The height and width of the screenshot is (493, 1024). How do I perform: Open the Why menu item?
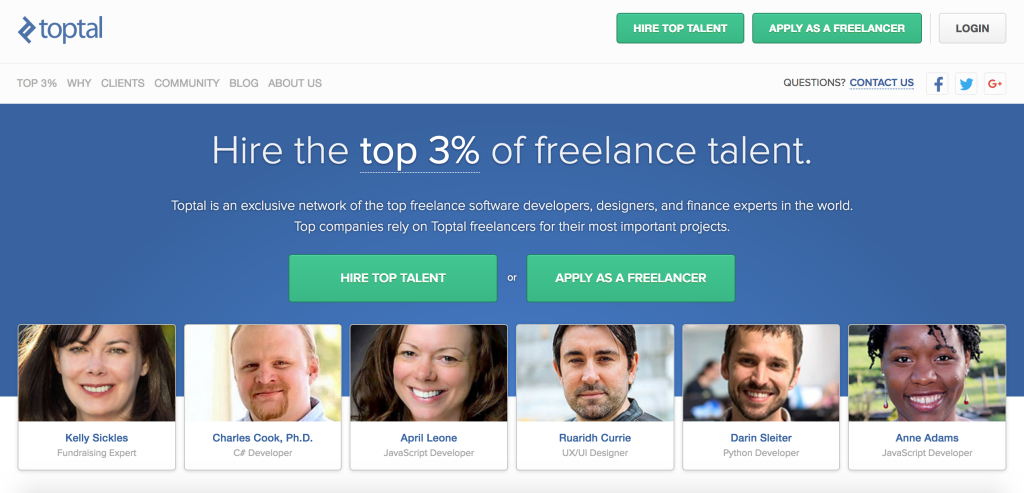[79, 83]
